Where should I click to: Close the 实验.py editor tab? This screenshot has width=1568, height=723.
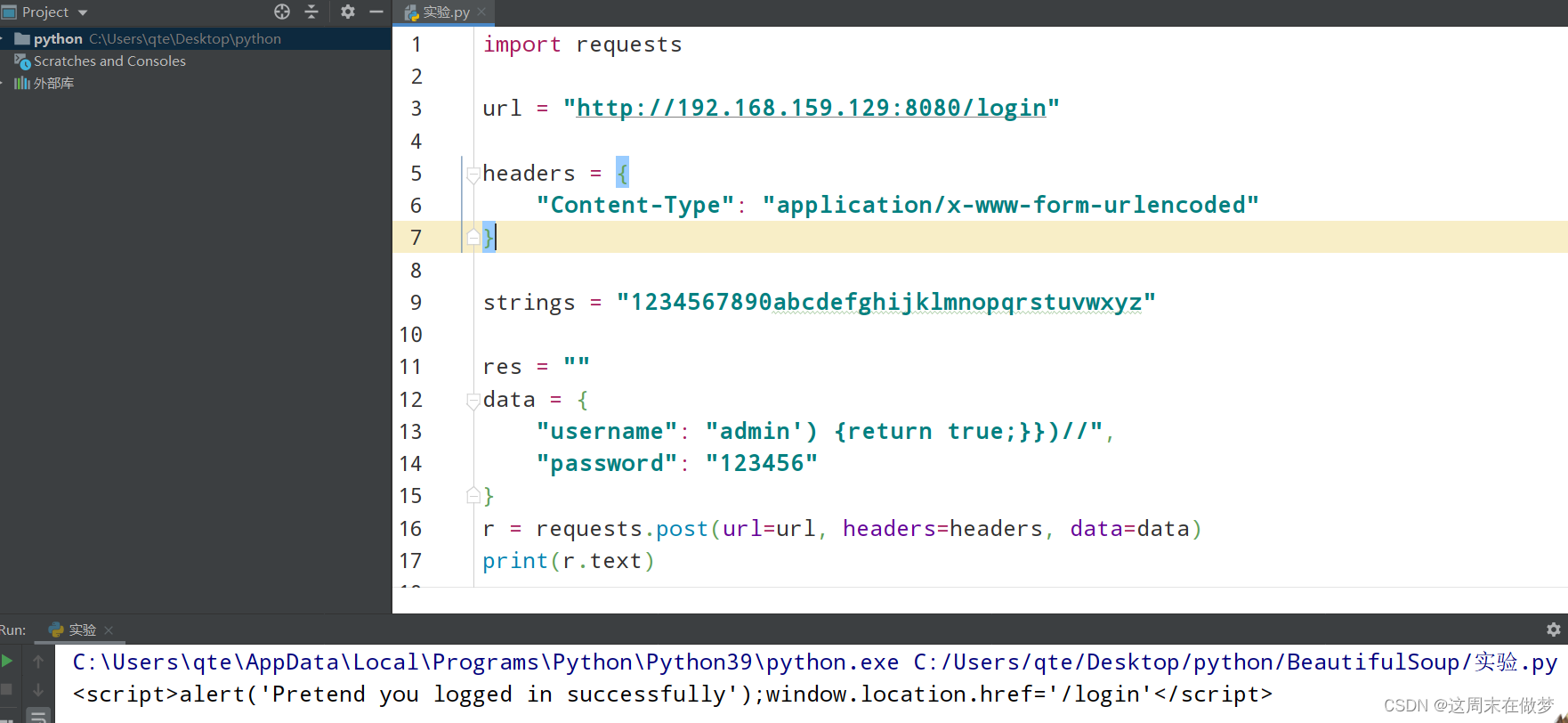(x=481, y=12)
